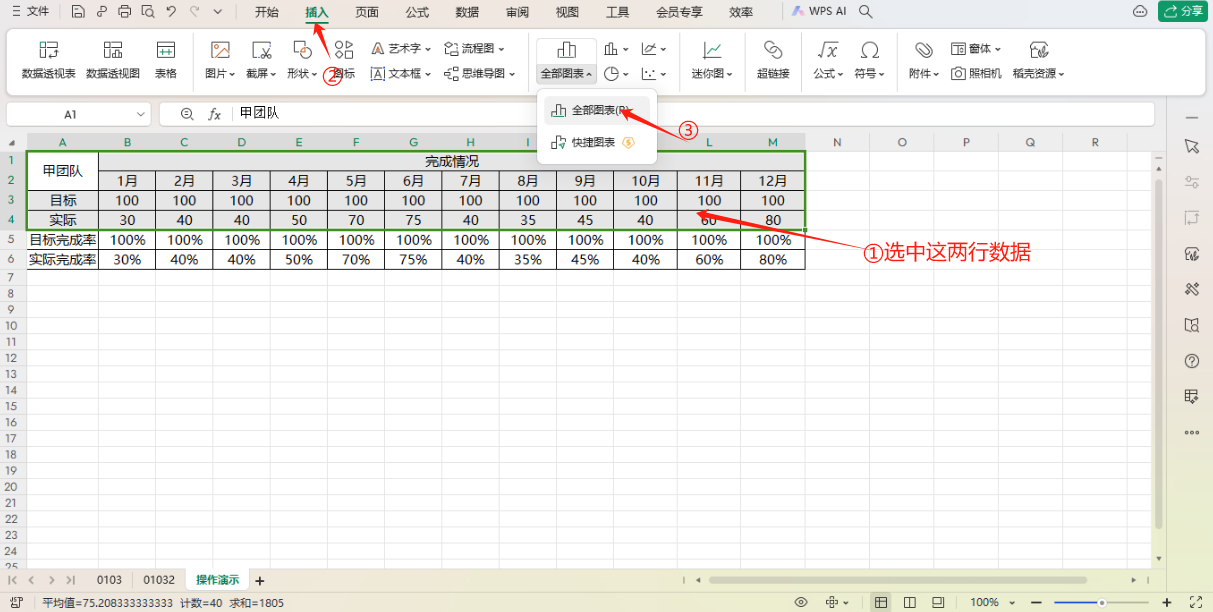
Task: Open the 会员专享 member tab
Action: pos(679,12)
